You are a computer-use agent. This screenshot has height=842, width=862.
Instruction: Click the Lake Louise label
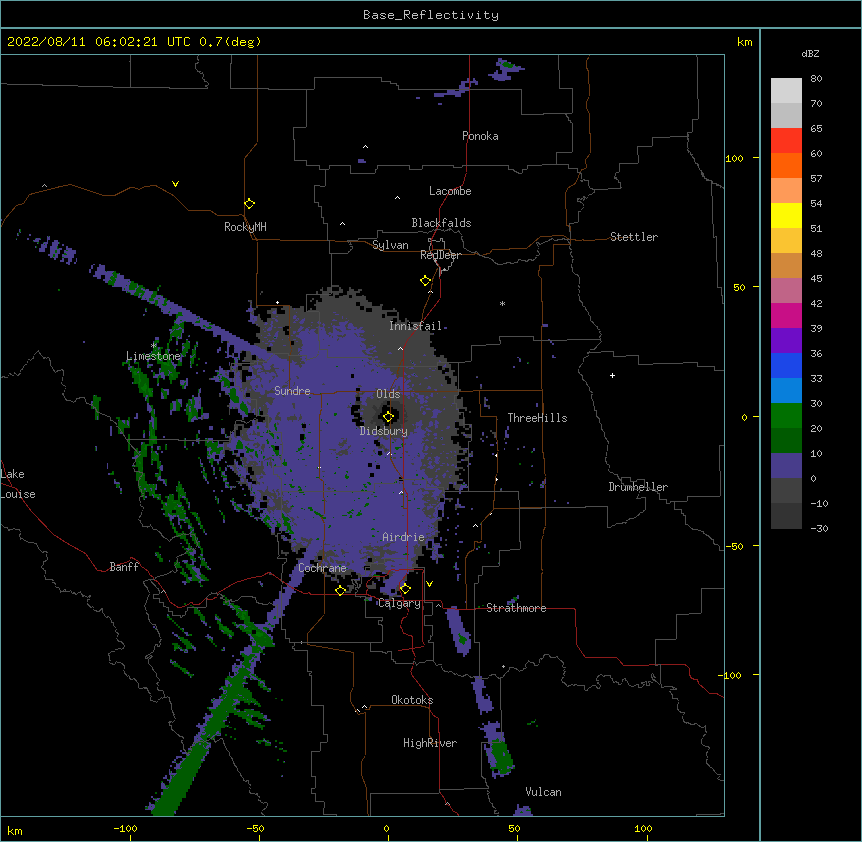tap(18, 484)
